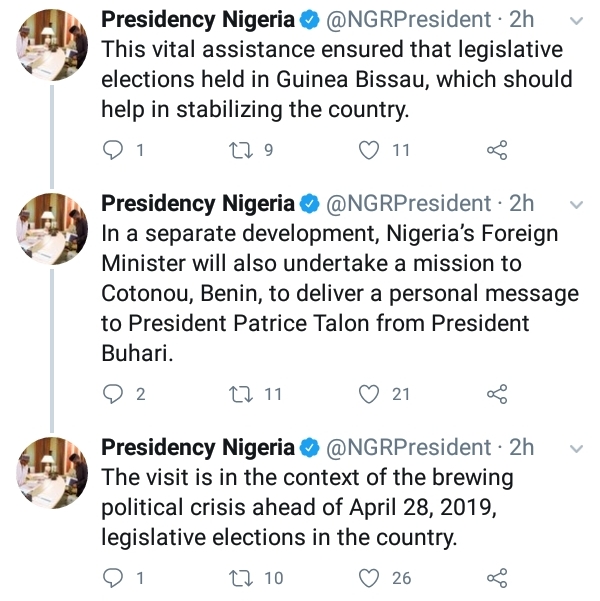This screenshot has width=600, height=601.
Task: Reply to the Guinea Bissau elections tweet
Action: point(113,151)
